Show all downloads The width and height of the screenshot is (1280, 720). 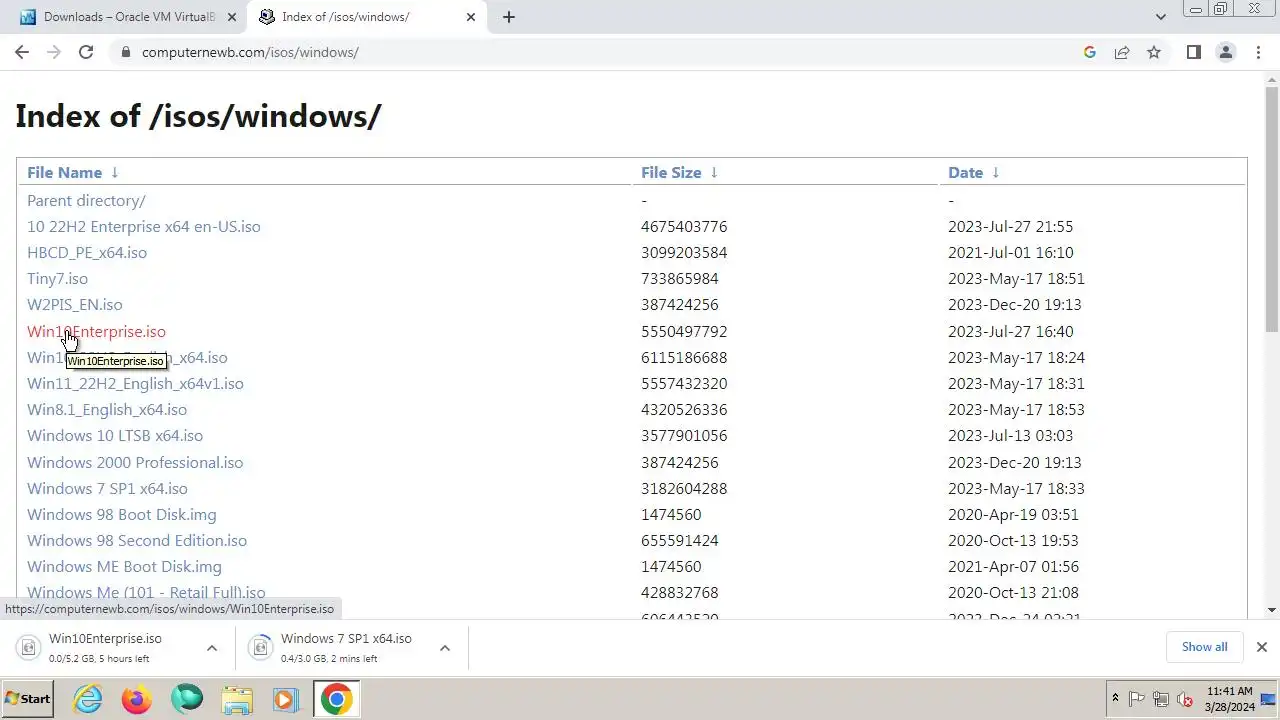pyautogui.click(x=1204, y=647)
